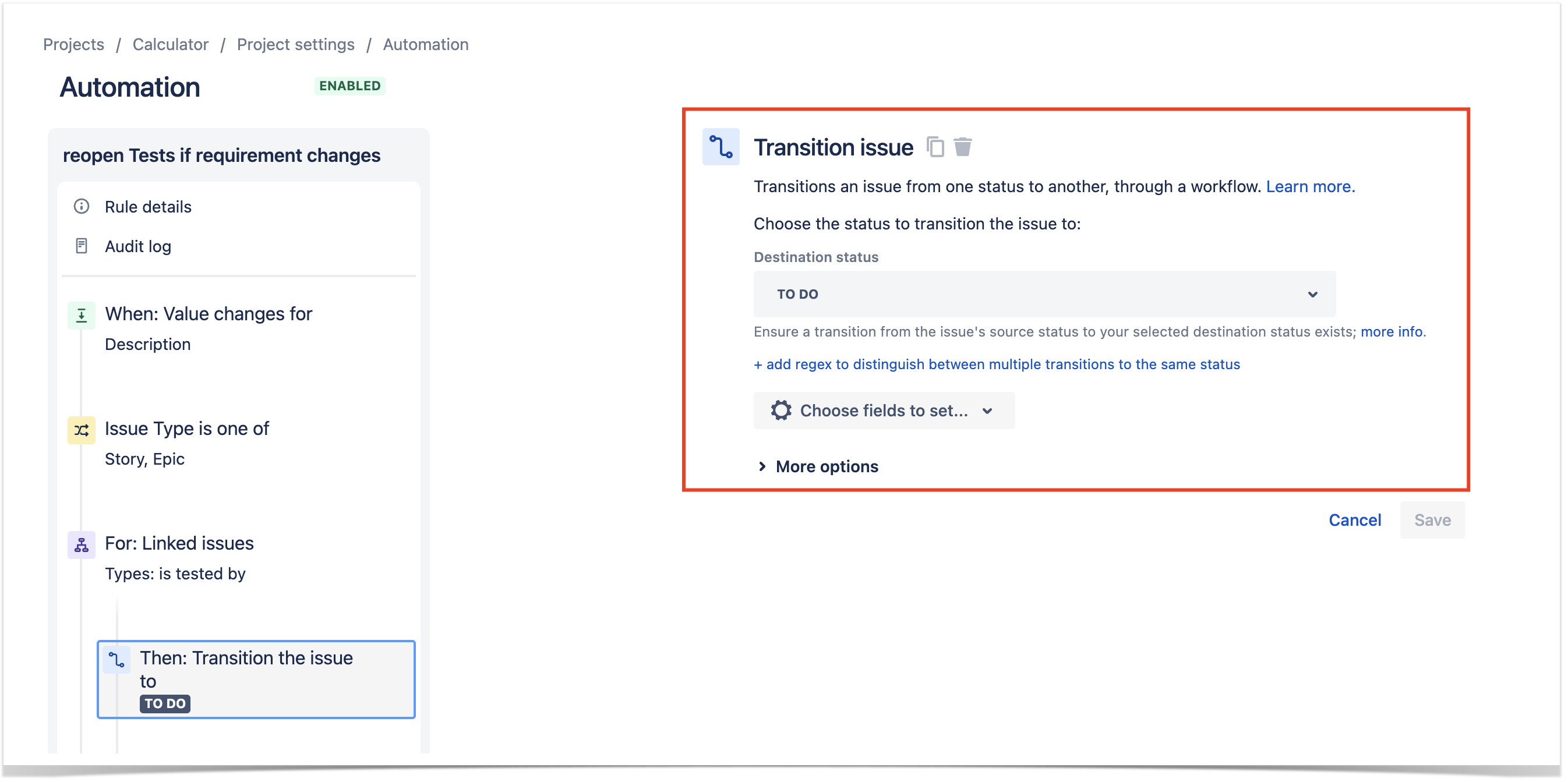The image size is (1568, 782).
Task: Click the yellow condition shuffle icon
Action: pyautogui.click(x=82, y=431)
